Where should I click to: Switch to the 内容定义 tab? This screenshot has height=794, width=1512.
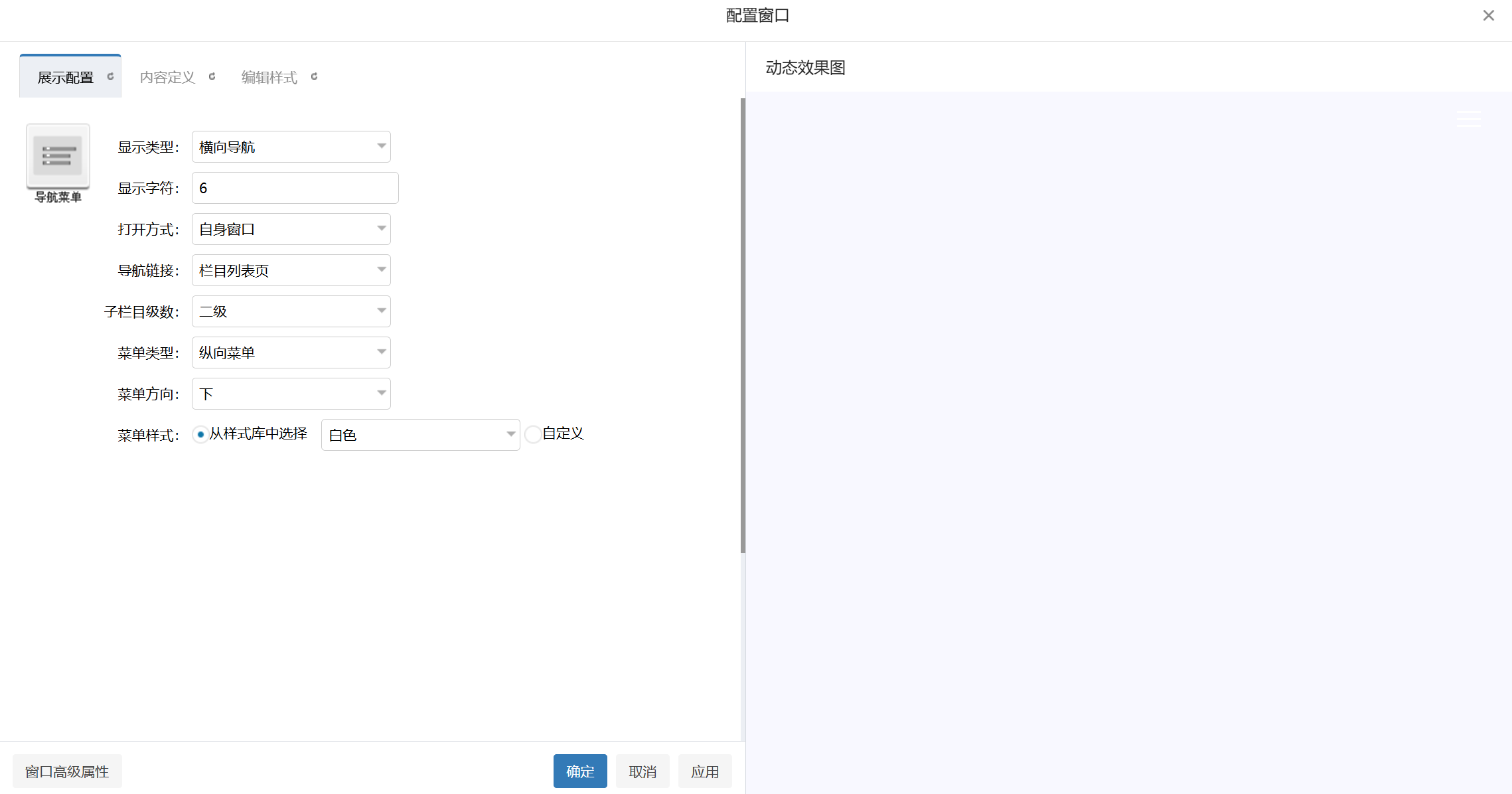(x=167, y=76)
